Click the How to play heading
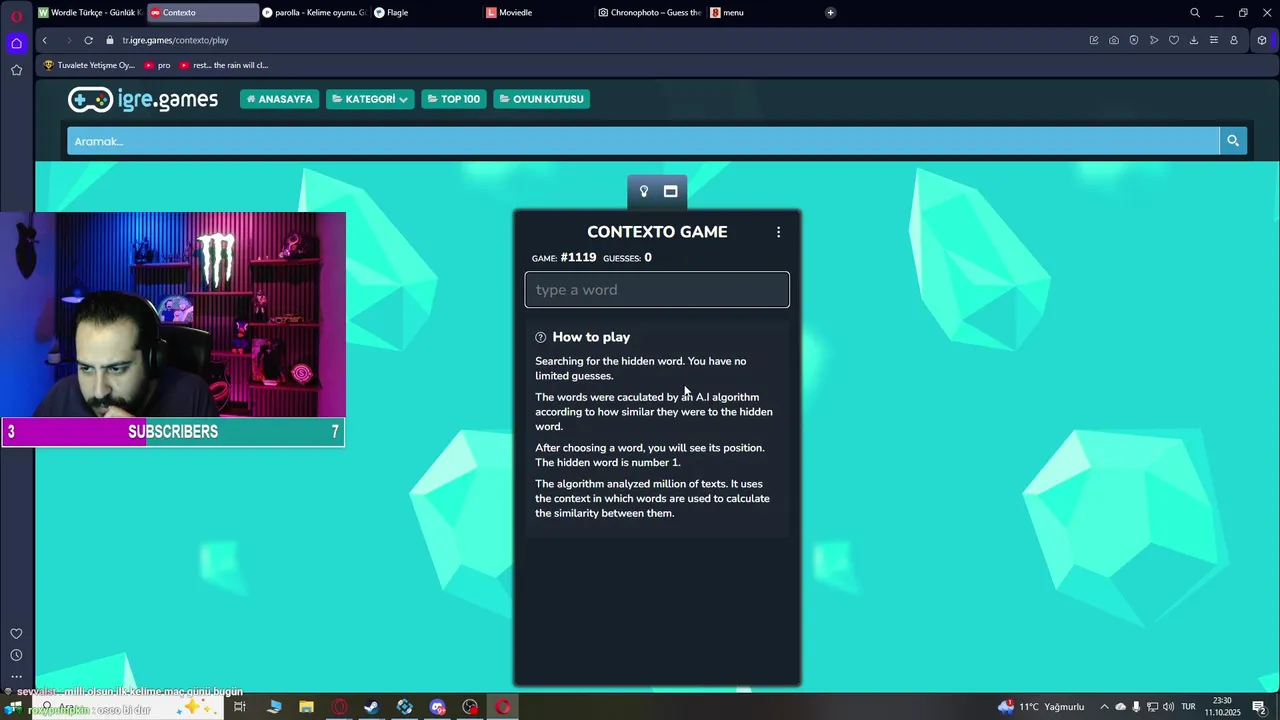The height and width of the screenshot is (720, 1280). [x=591, y=337]
